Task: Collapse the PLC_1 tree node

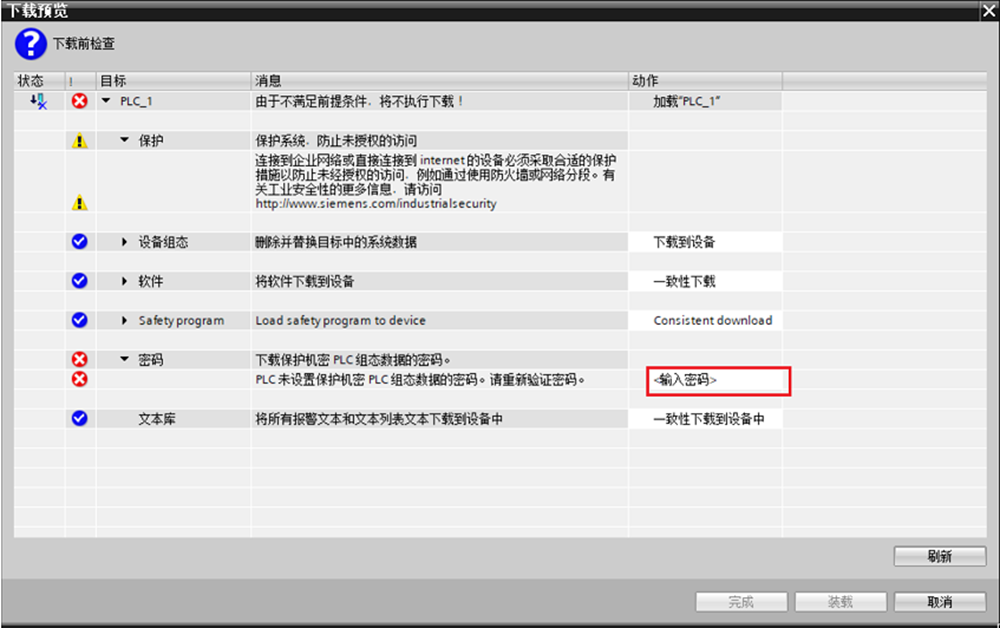Action: tap(107, 101)
